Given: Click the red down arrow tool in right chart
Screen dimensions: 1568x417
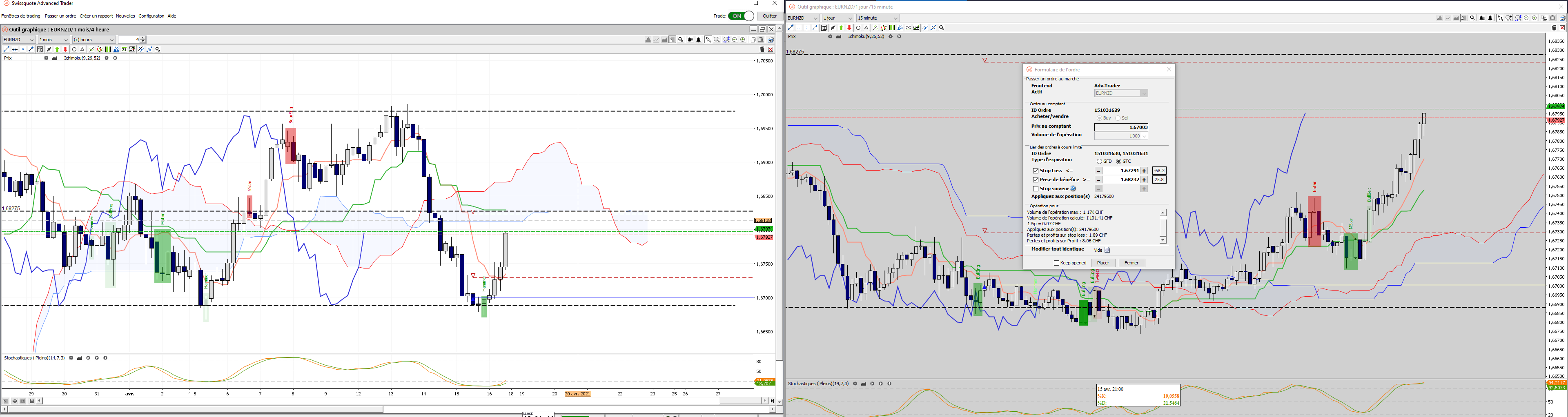Looking at the screenshot, I should pyautogui.click(x=850, y=28).
